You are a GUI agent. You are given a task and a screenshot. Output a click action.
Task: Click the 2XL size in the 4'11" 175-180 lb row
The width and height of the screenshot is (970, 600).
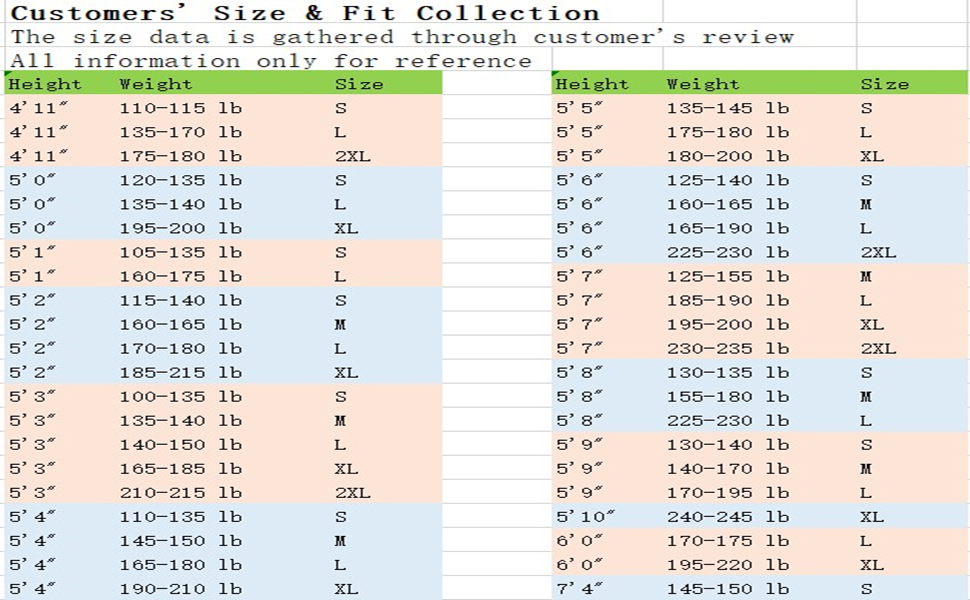pos(353,156)
